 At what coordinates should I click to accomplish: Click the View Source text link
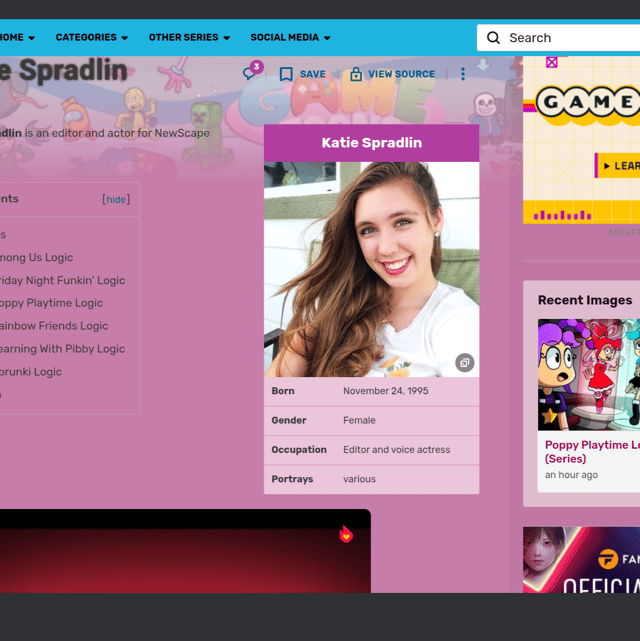401,74
